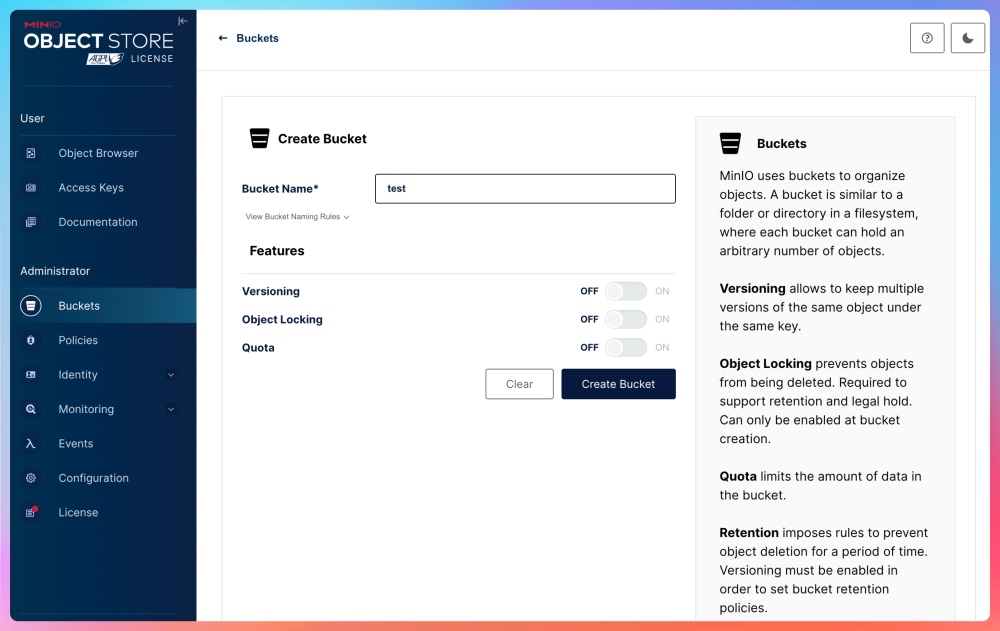Viewport: 1000px width, 631px height.
Task: Open the License menu item
Action: coord(78,512)
